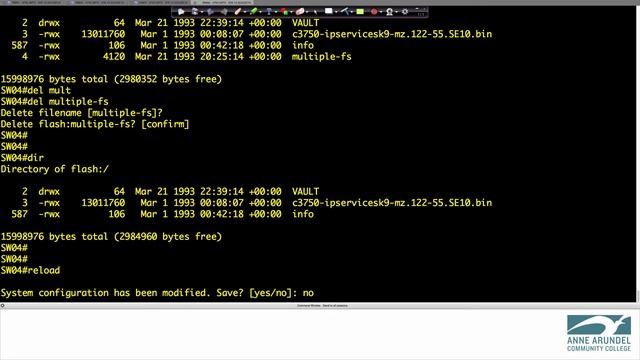
Task: Expand the webcam options dropdown
Action: click(397, 12)
